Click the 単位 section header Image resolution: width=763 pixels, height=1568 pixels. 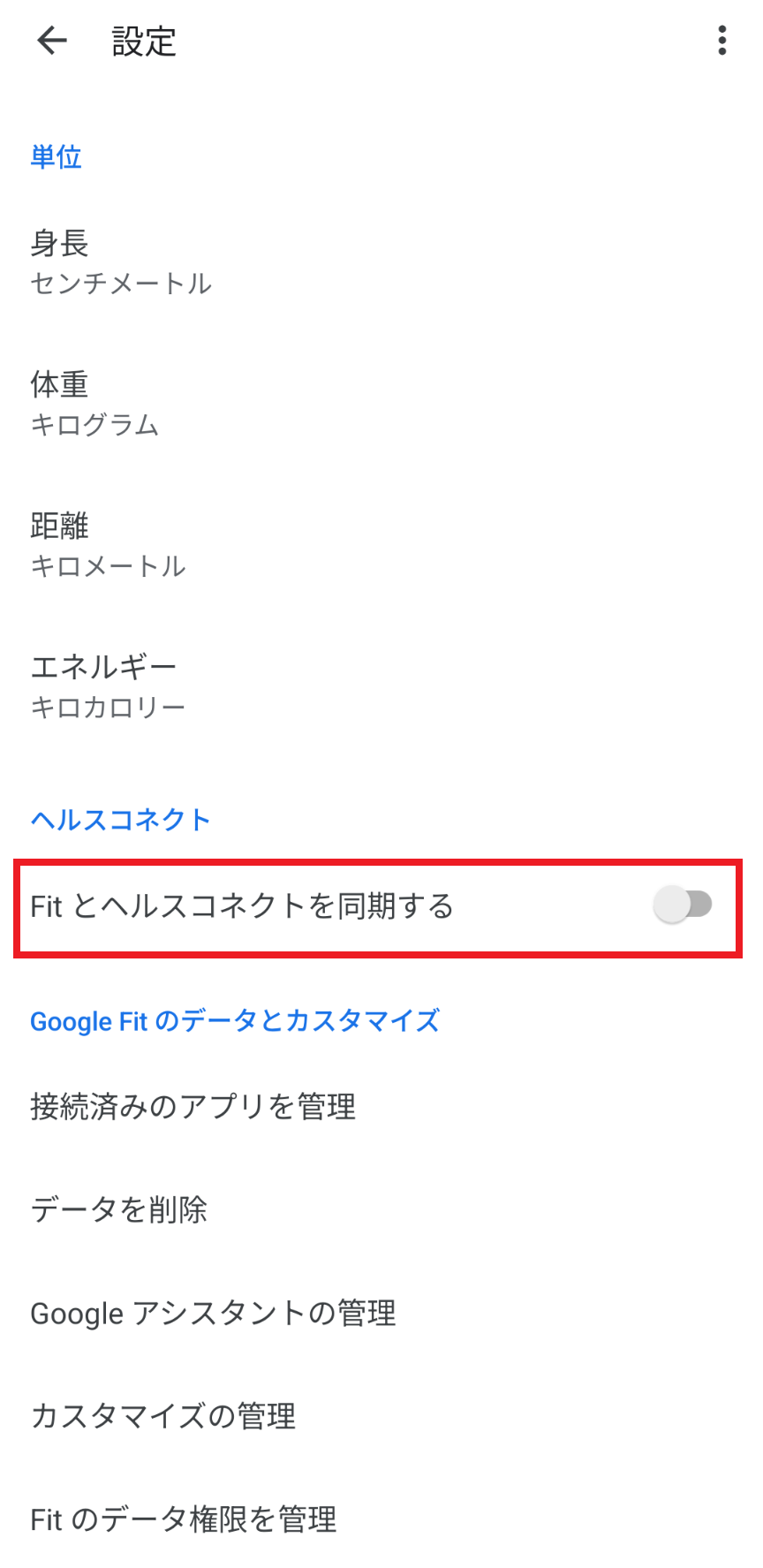pos(56,157)
